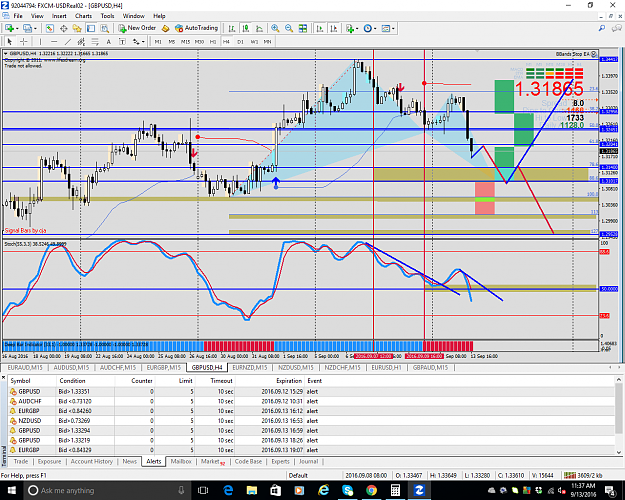Screen dimensions: 625x500
Task: Open the MetaEditor yellow book icon
Action: 166,28
